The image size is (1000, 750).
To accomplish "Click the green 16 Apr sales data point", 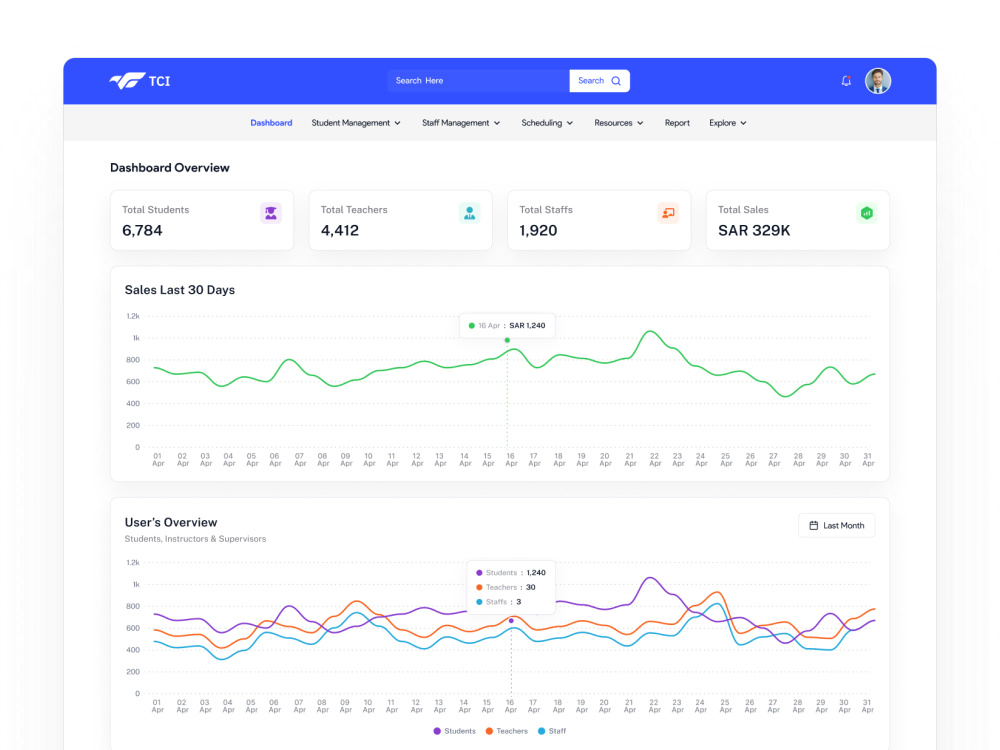I will 508,341.
